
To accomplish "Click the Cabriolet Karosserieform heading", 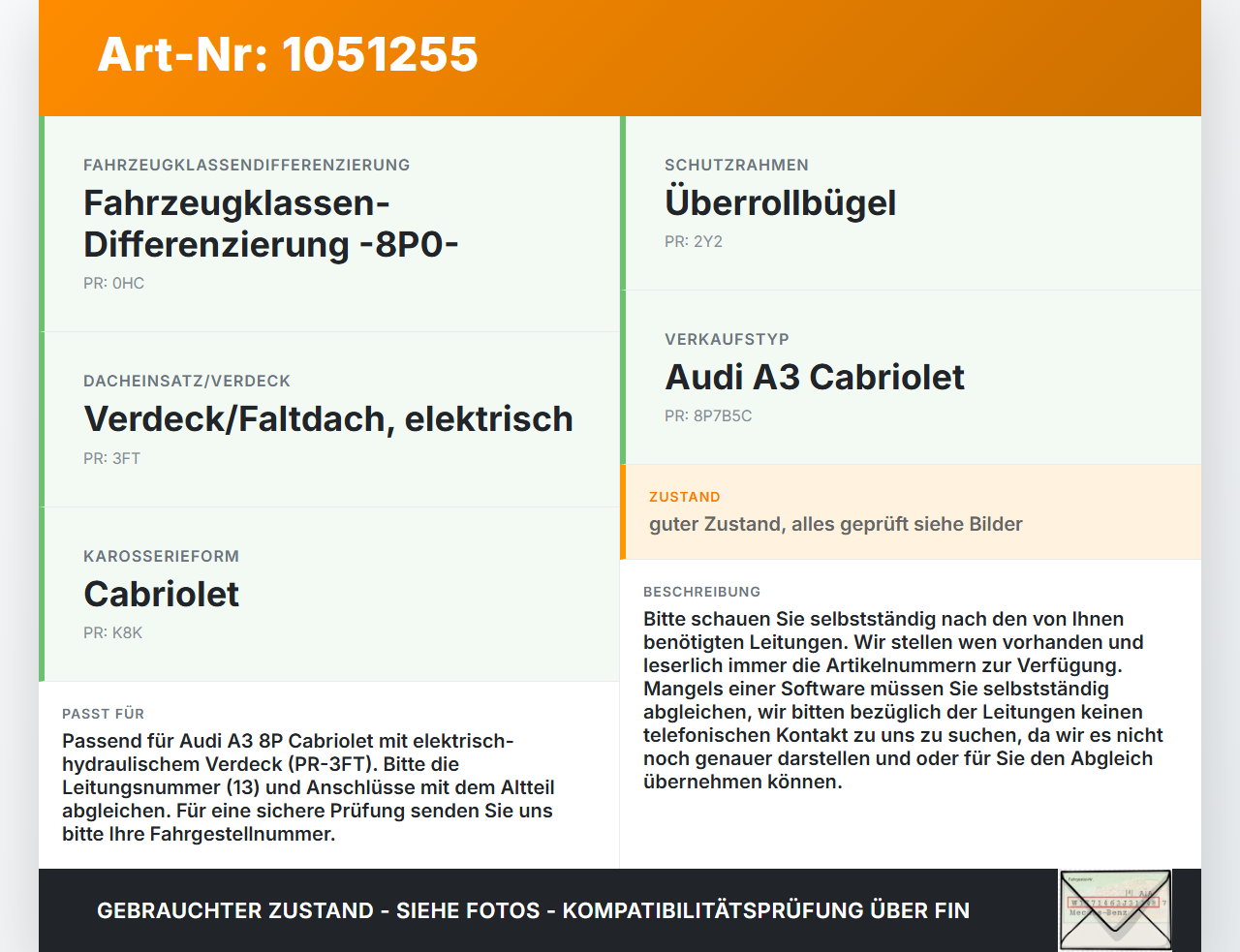I will coord(161,594).
